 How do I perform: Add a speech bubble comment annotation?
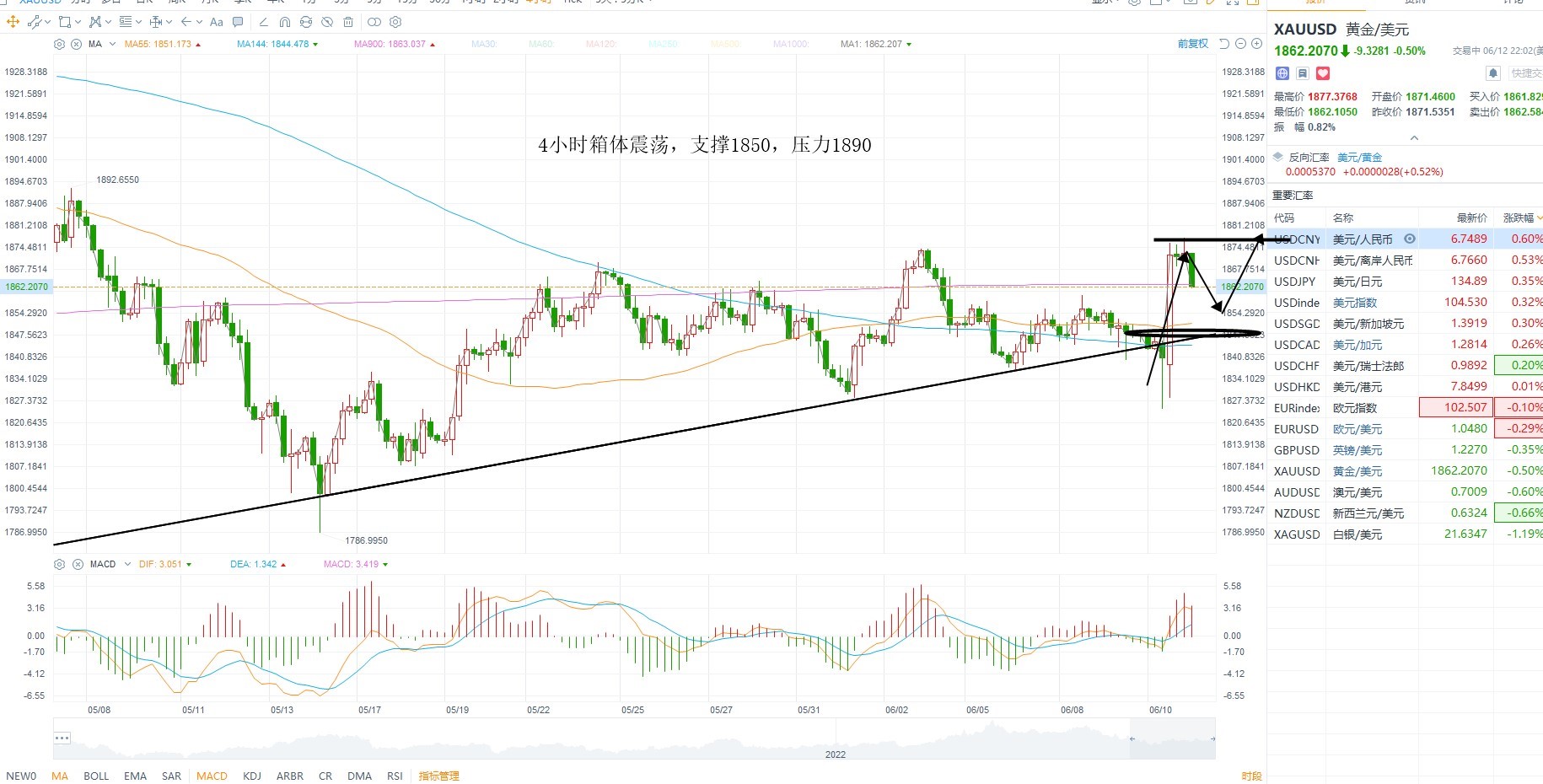tap(238, 22)
